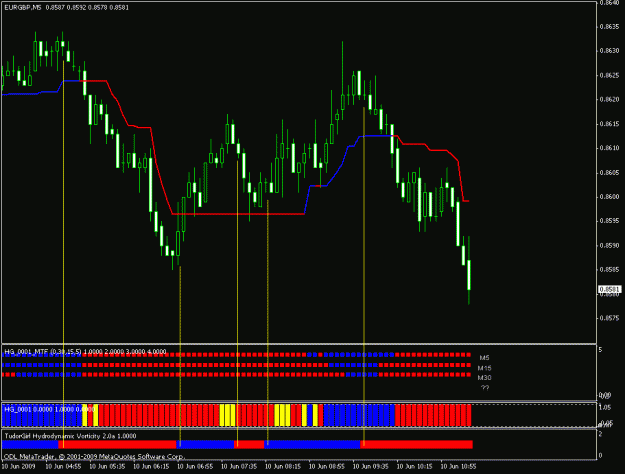Select the 10 Jun 09:35 time label

click(370, 466)
